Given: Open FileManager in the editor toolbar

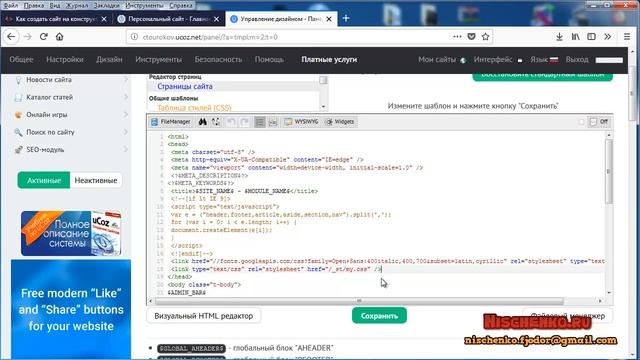Looking at the screenshot, I should [x=171, y=122].
